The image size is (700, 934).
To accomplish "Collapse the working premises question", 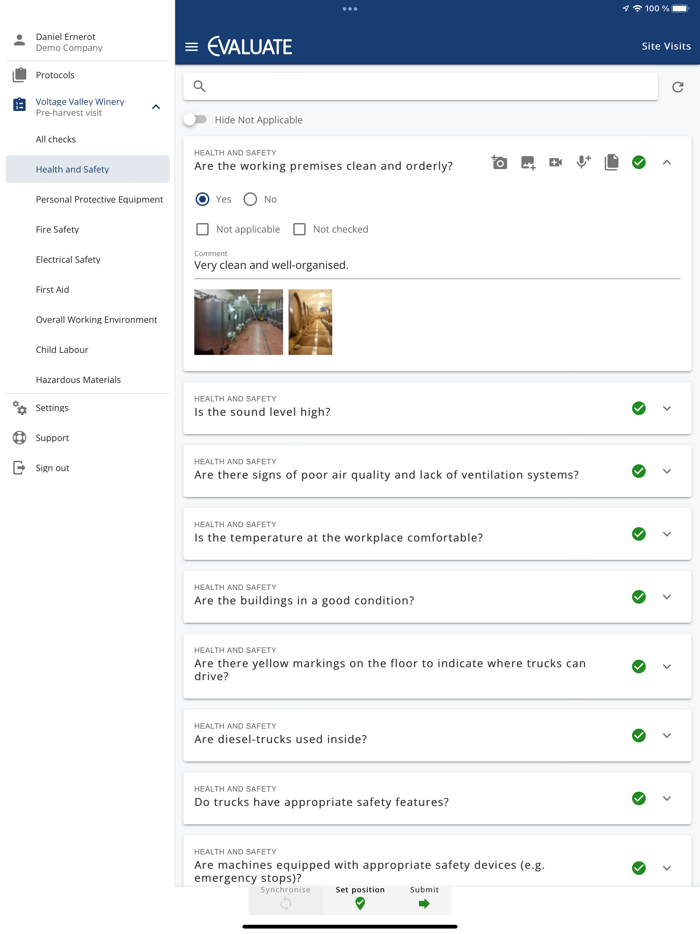I will pyautogui.click(x=667, y=161).
